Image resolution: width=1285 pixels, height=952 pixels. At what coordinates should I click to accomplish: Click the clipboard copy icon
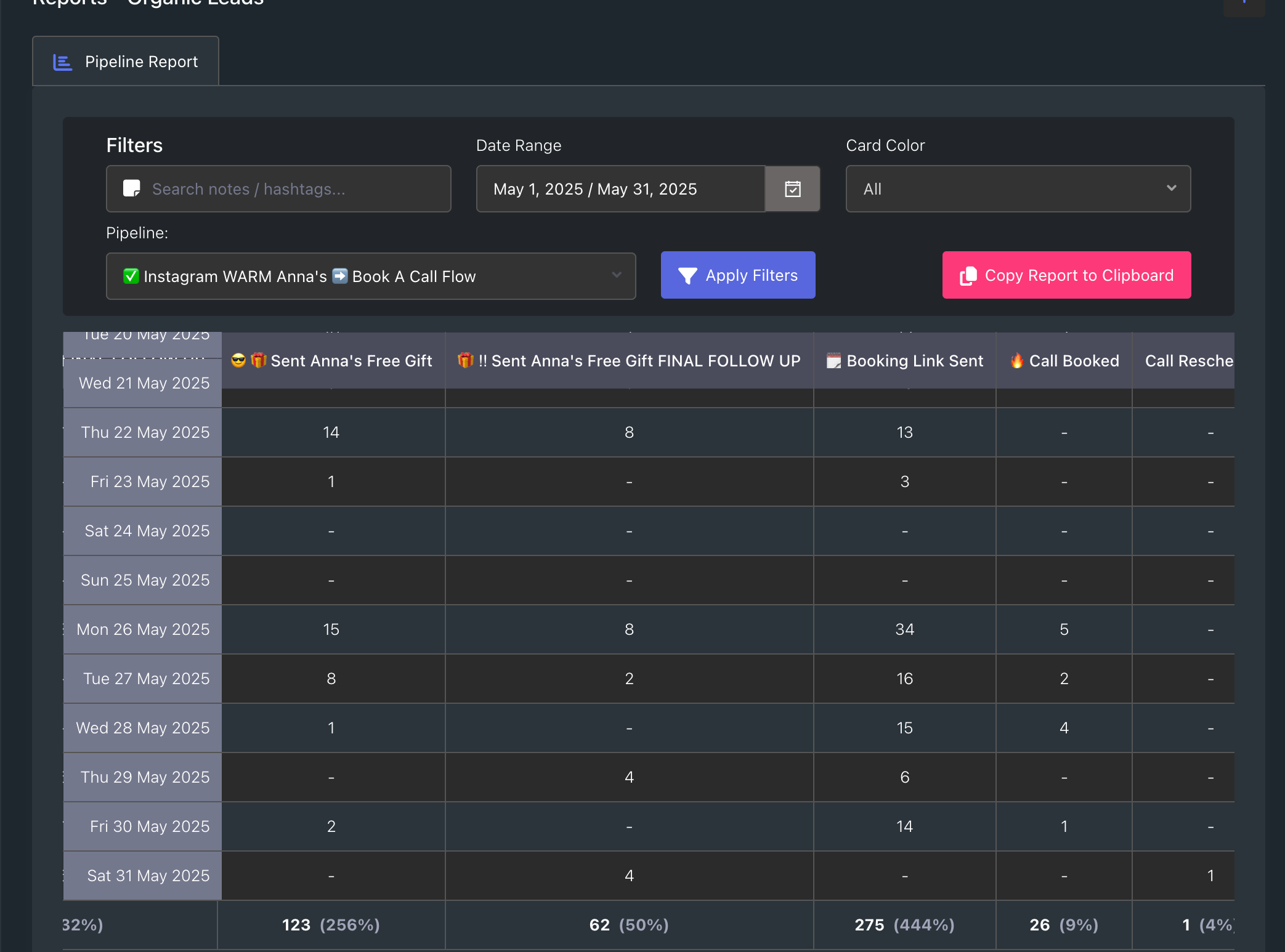click(x=968, y=276)
